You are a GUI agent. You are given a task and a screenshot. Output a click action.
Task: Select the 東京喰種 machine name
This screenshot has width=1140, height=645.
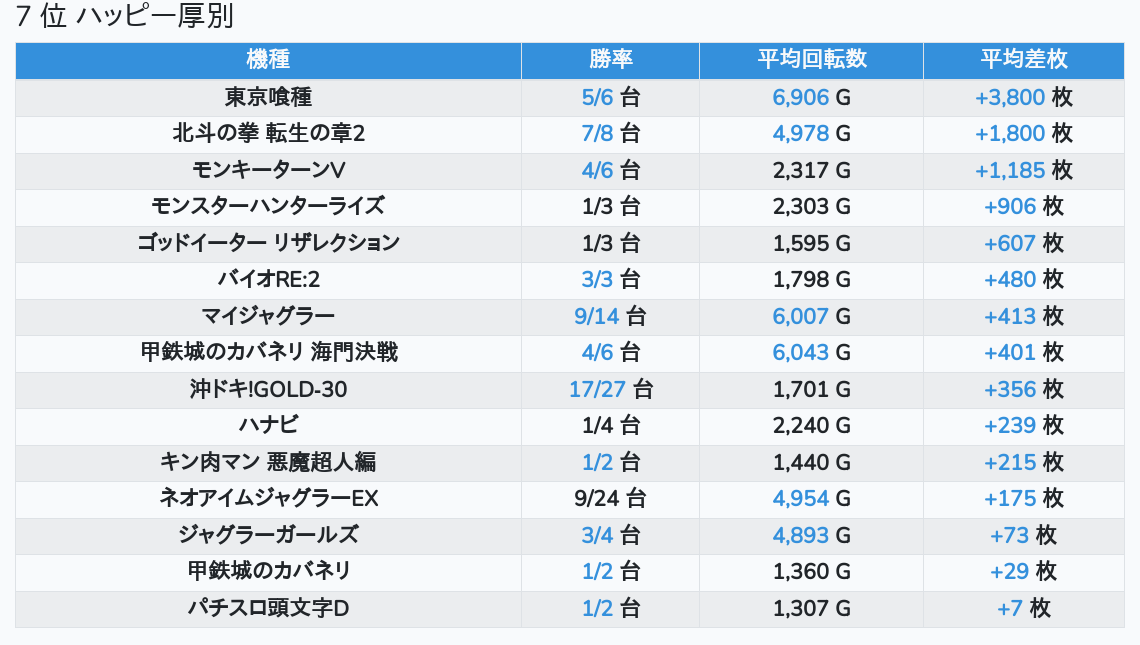click(268, 97)
